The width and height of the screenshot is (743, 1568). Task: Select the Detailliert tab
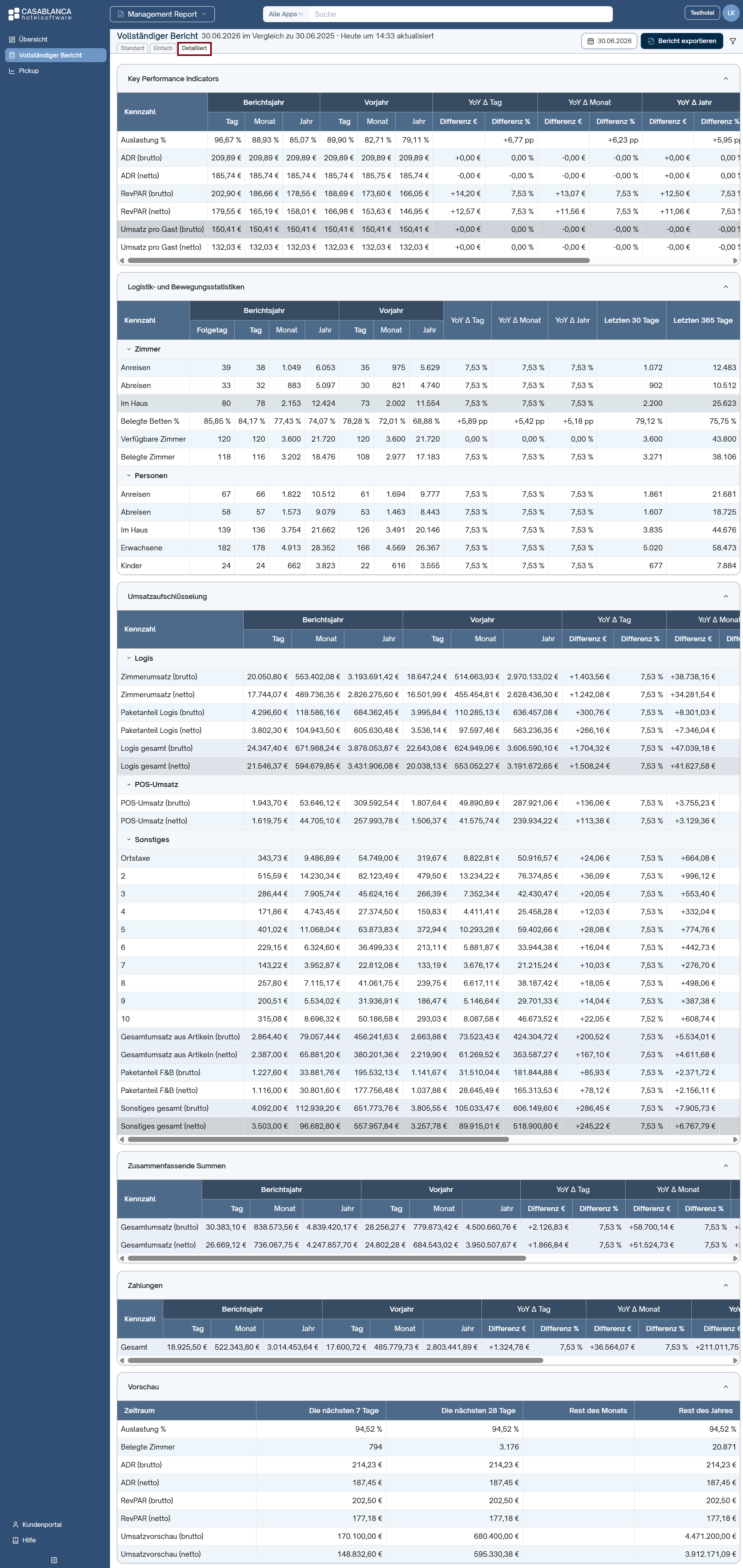[x=194, y=49]
